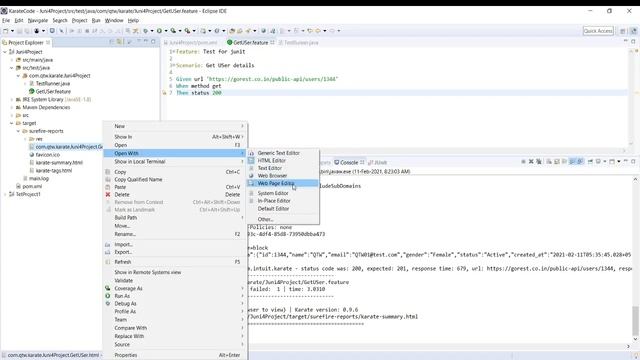Toggle Show Console on standard output change
Screen dimensions: 640x360
pos(572,162)
